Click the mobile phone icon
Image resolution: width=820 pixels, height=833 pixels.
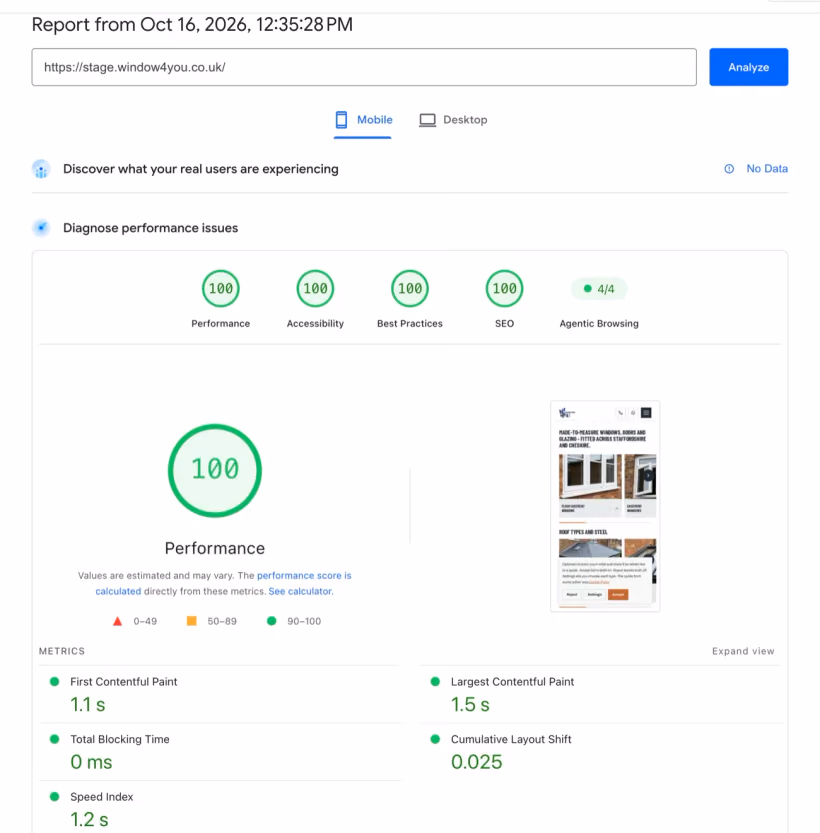341,120
